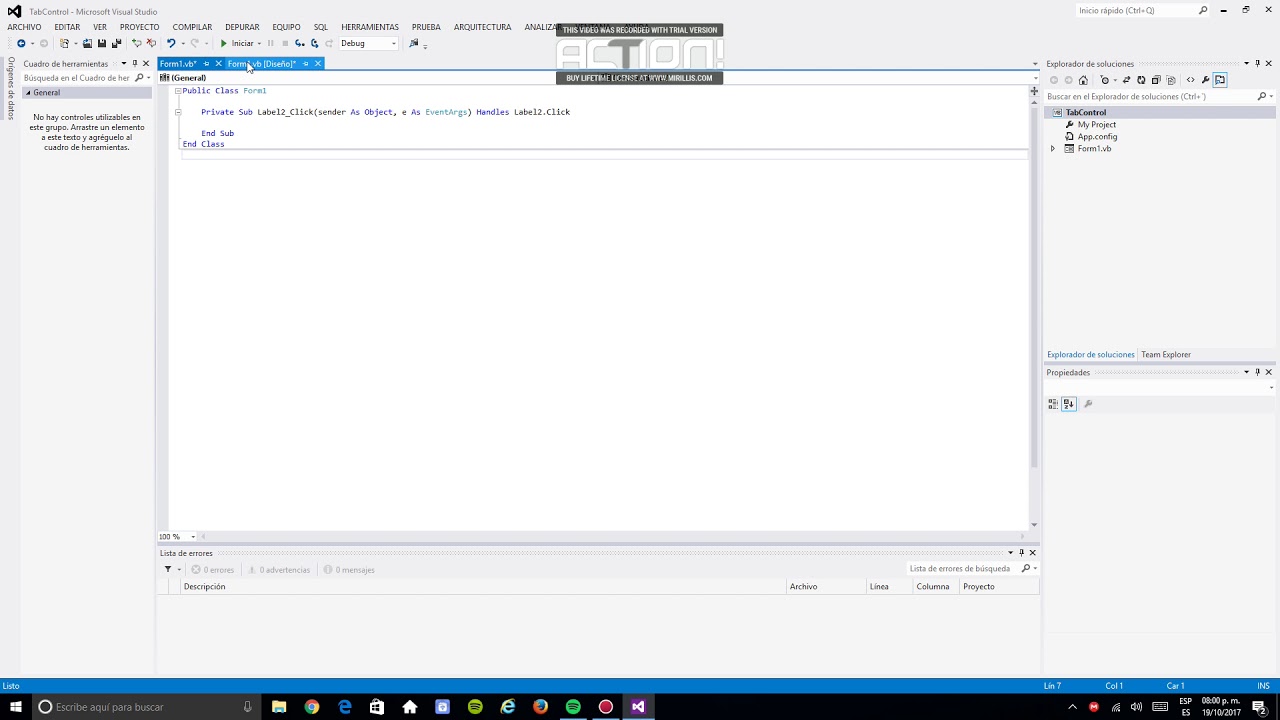The height and width of the screenshot is (720, 1280).
Task: Click the Pending Changes Filter icon
Action: click(x=1105, y=80)
